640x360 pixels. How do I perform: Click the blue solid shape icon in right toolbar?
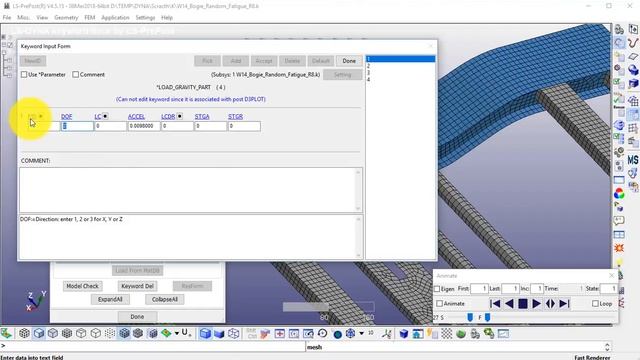[x=633, y=70]
